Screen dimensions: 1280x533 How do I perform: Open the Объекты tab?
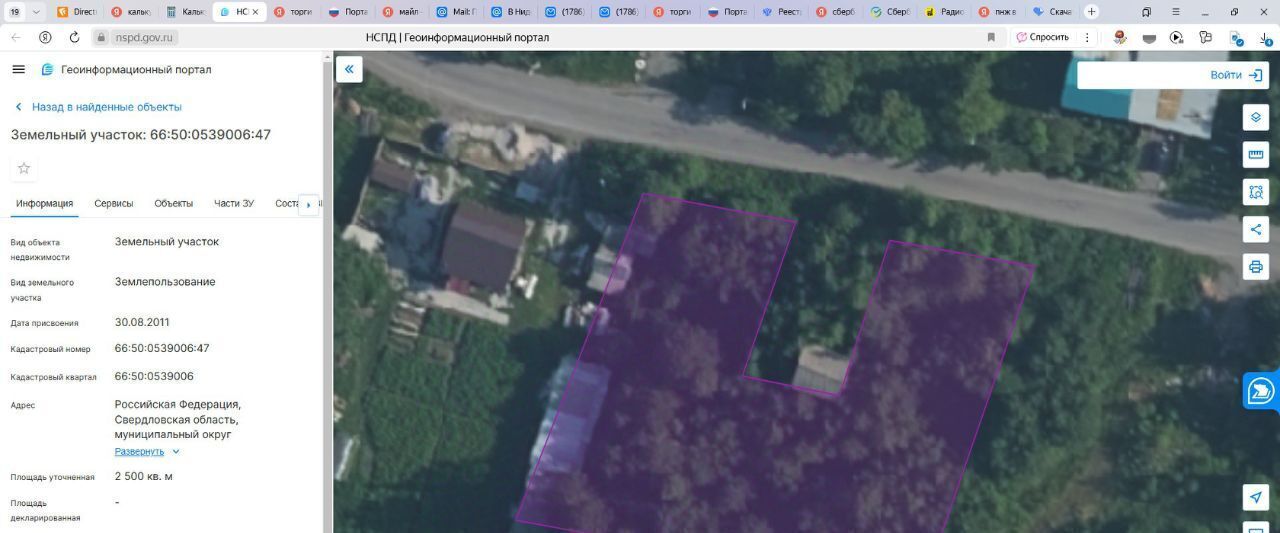[x=174, y=203]
